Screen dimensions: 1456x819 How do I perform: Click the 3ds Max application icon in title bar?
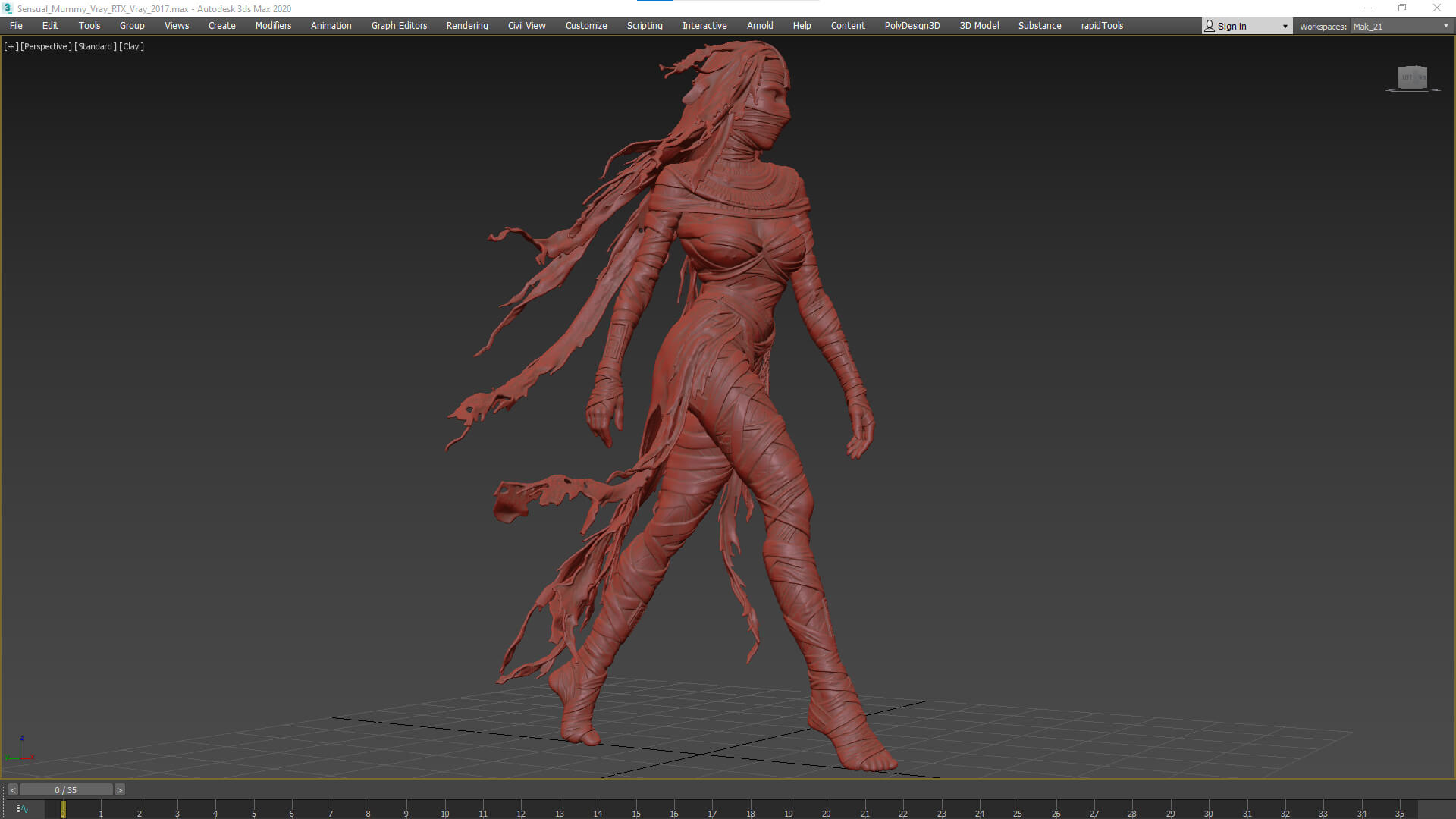pyautogui.click(x=8, y=8)
